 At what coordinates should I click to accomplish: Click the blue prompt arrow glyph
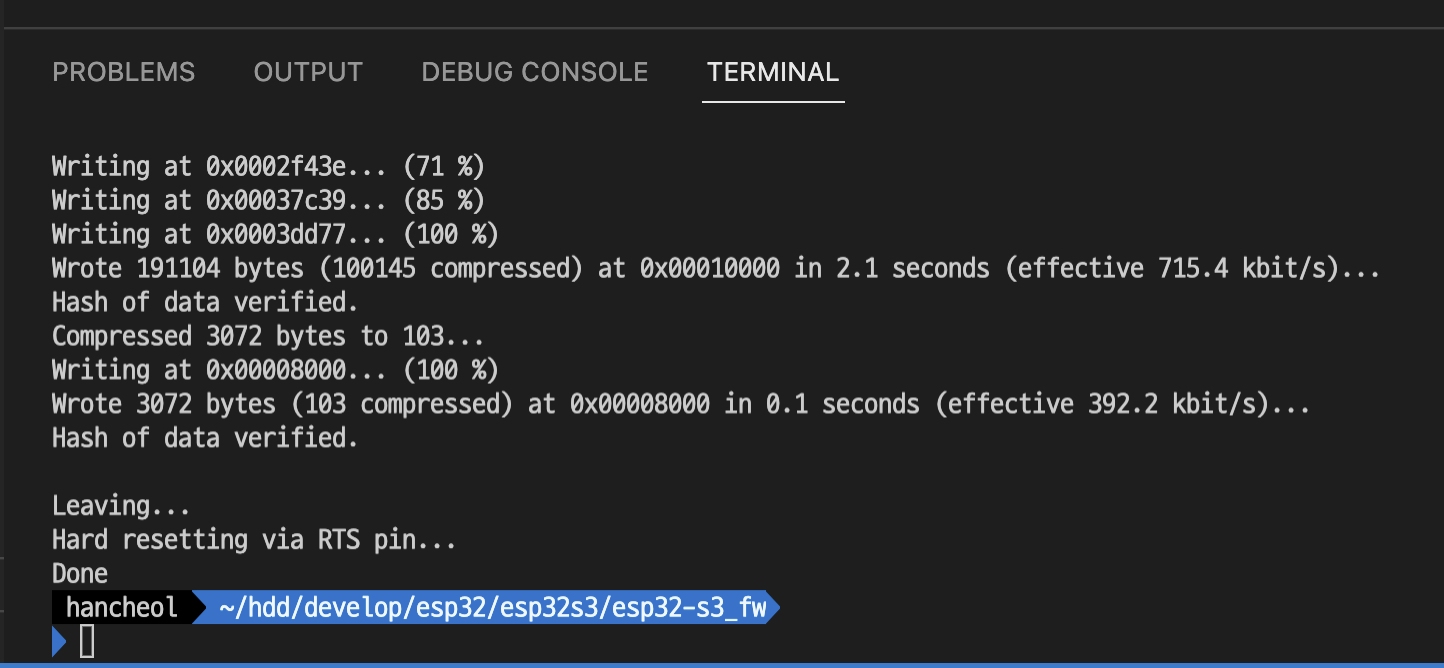point(58,641)
